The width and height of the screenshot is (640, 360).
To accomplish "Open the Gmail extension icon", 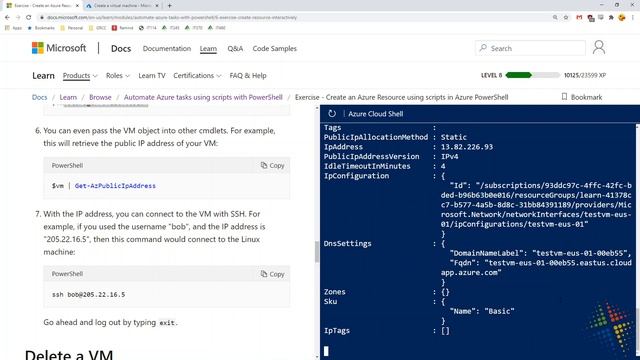I will (579, 18).
